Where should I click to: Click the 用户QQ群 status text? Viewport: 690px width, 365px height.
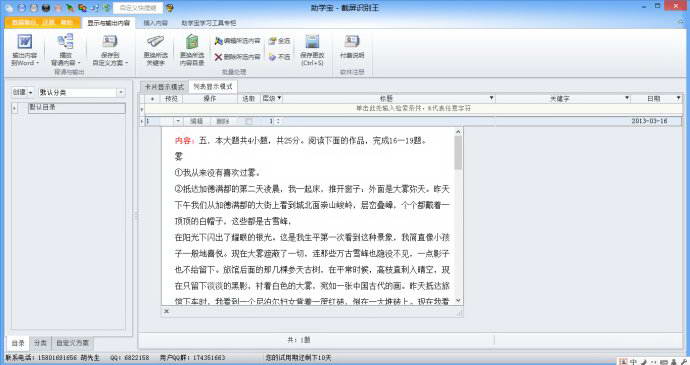tap(192, 358)
